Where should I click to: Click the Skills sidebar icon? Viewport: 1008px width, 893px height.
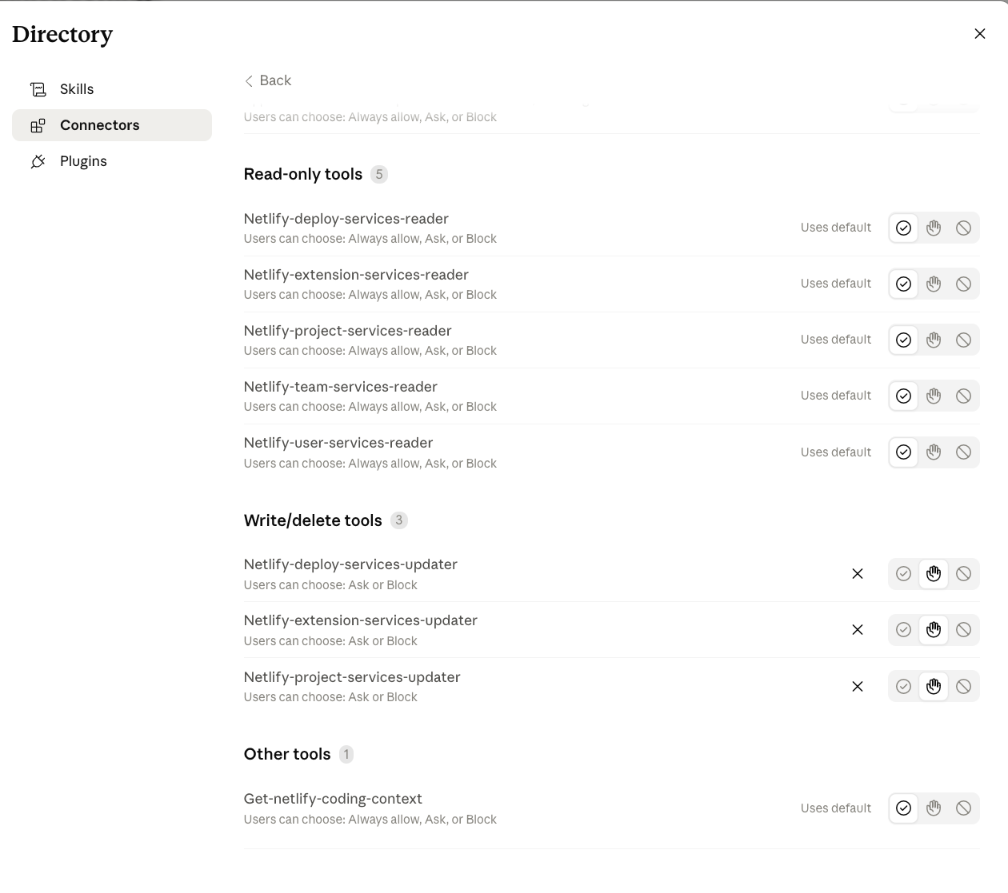pos(38,89)
